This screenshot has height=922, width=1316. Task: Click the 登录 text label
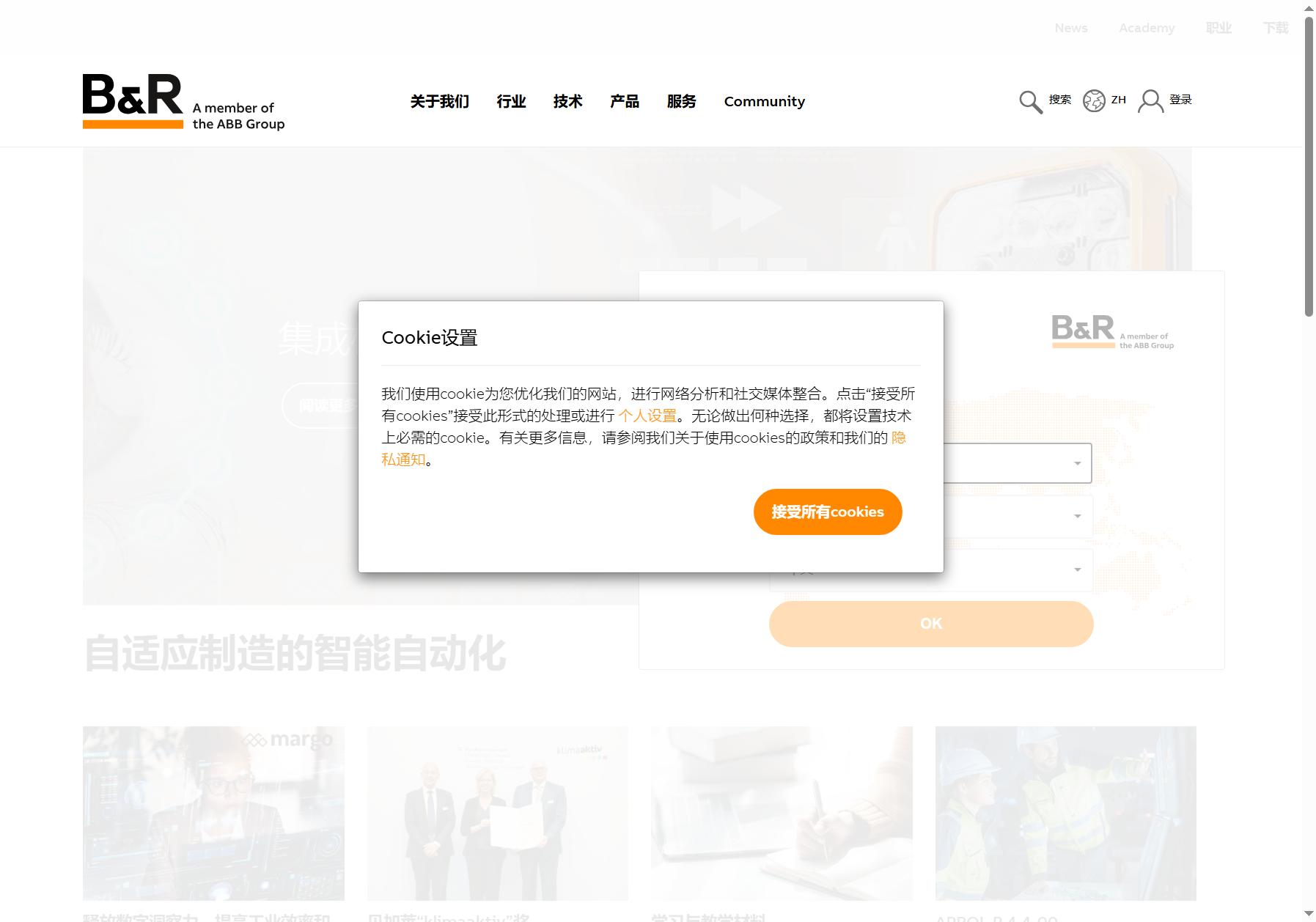coord(1180,99)
